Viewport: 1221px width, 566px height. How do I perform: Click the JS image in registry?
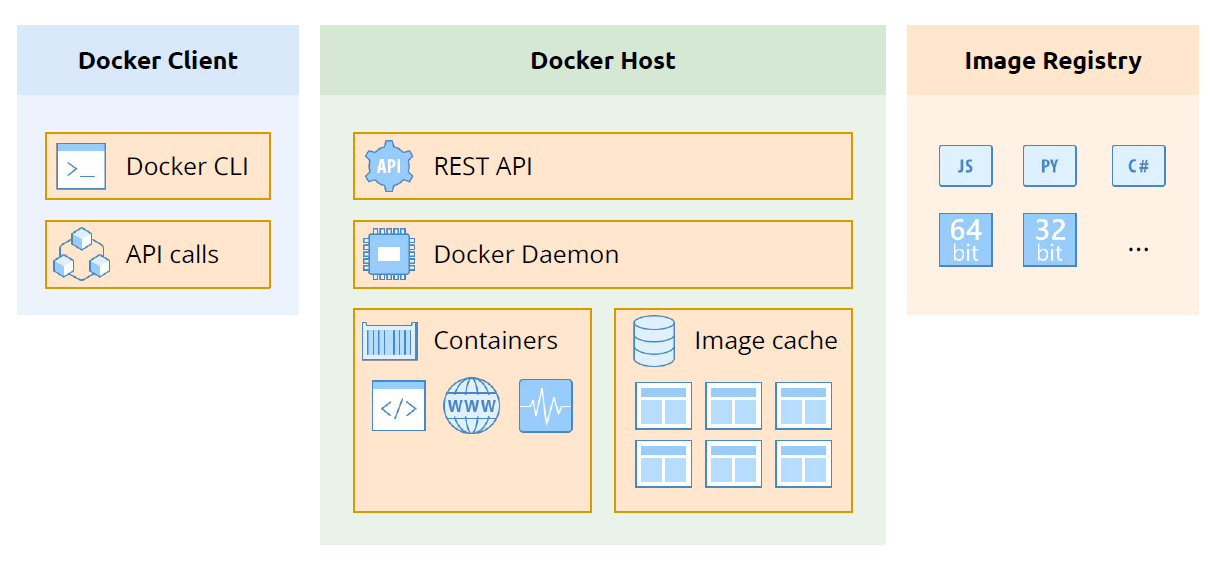click(x=965, y=166)
